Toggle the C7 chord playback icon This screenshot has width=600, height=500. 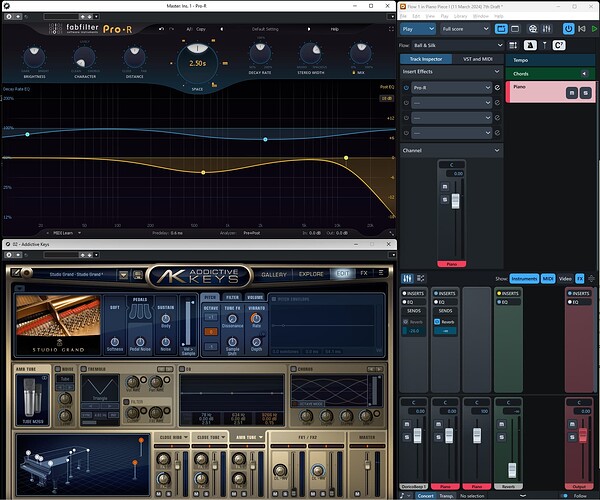pos(559,45)
